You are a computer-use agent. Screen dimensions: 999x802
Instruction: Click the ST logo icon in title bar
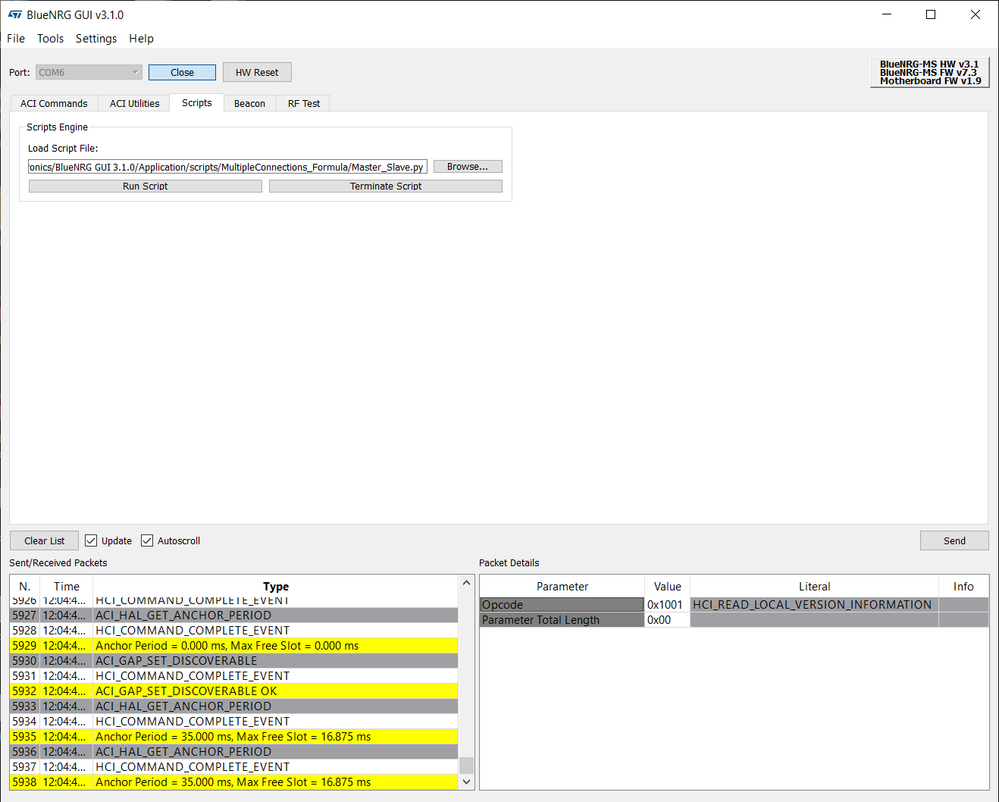click(x=15, y=15)
